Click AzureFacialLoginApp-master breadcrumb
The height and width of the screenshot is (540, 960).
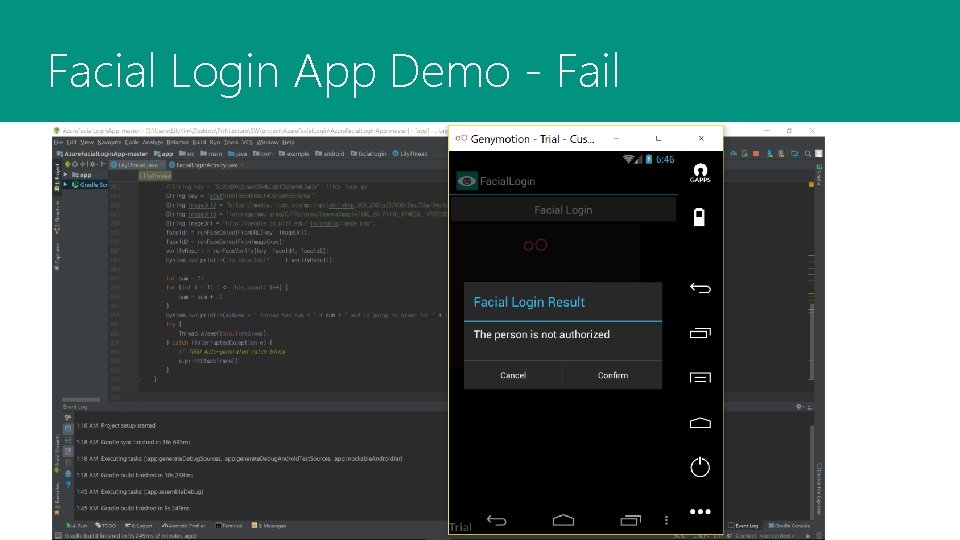[102, 154]
